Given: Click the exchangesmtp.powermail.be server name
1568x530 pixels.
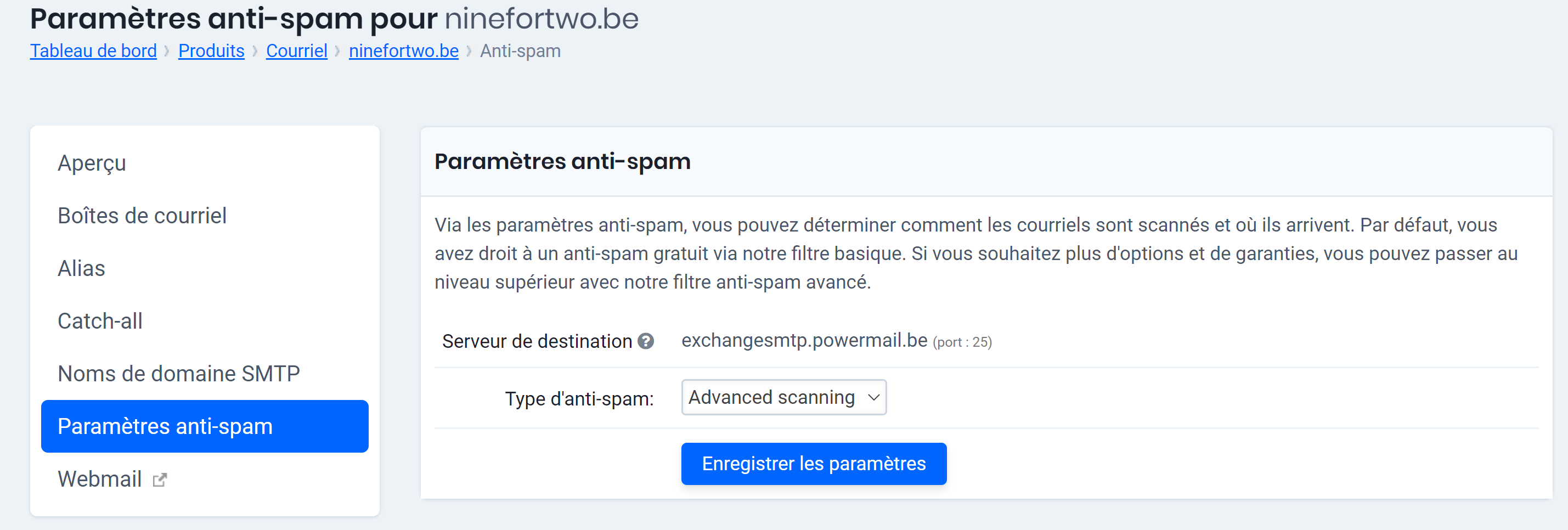Looking at the screenshot, I should tap(805, 341).
